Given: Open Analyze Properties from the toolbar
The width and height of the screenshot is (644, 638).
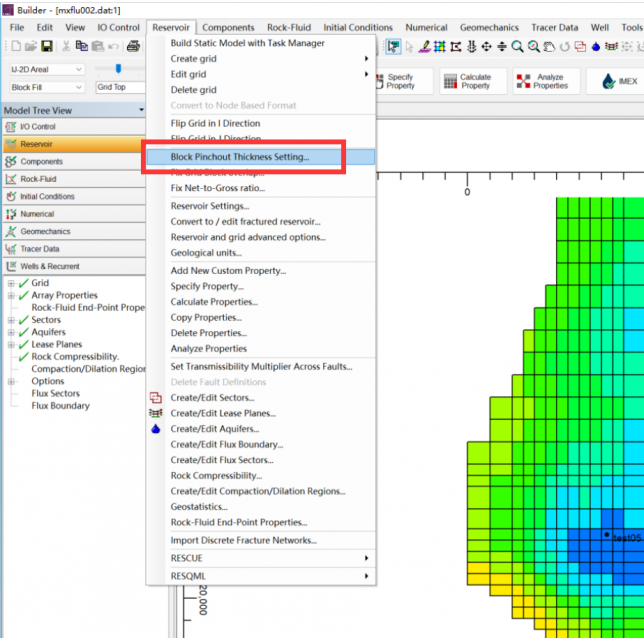Looking at the screenshot, I should (545, 81).
